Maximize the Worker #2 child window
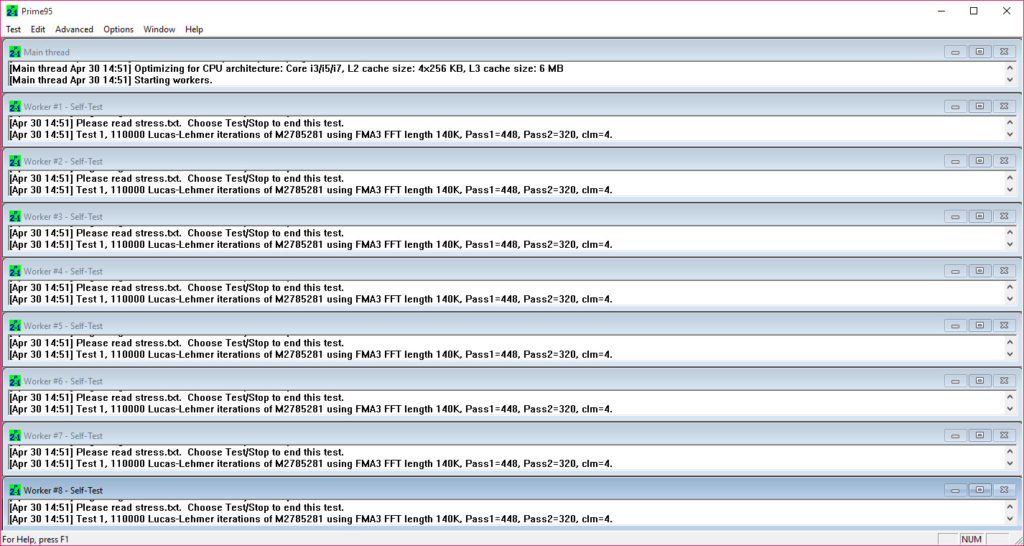The image size is (1024, 546). click(x=980, y=161)
